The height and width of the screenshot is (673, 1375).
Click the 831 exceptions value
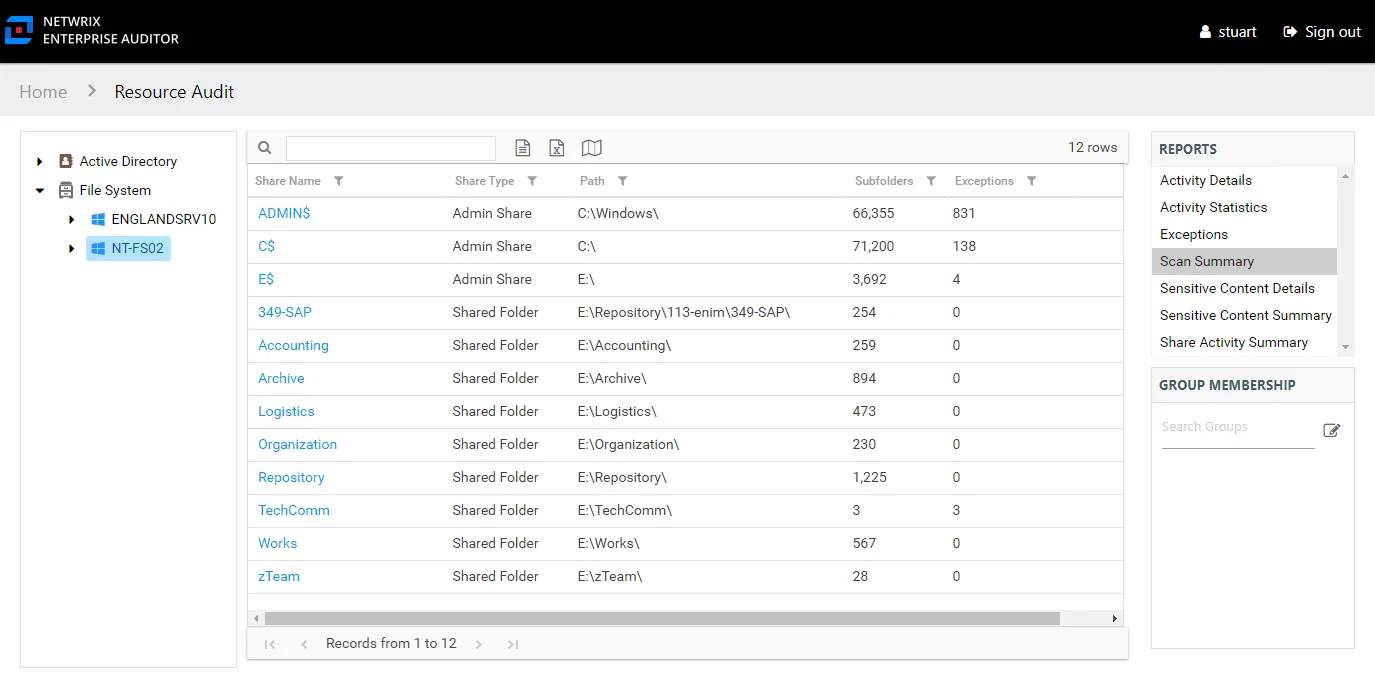click(964, 213)
